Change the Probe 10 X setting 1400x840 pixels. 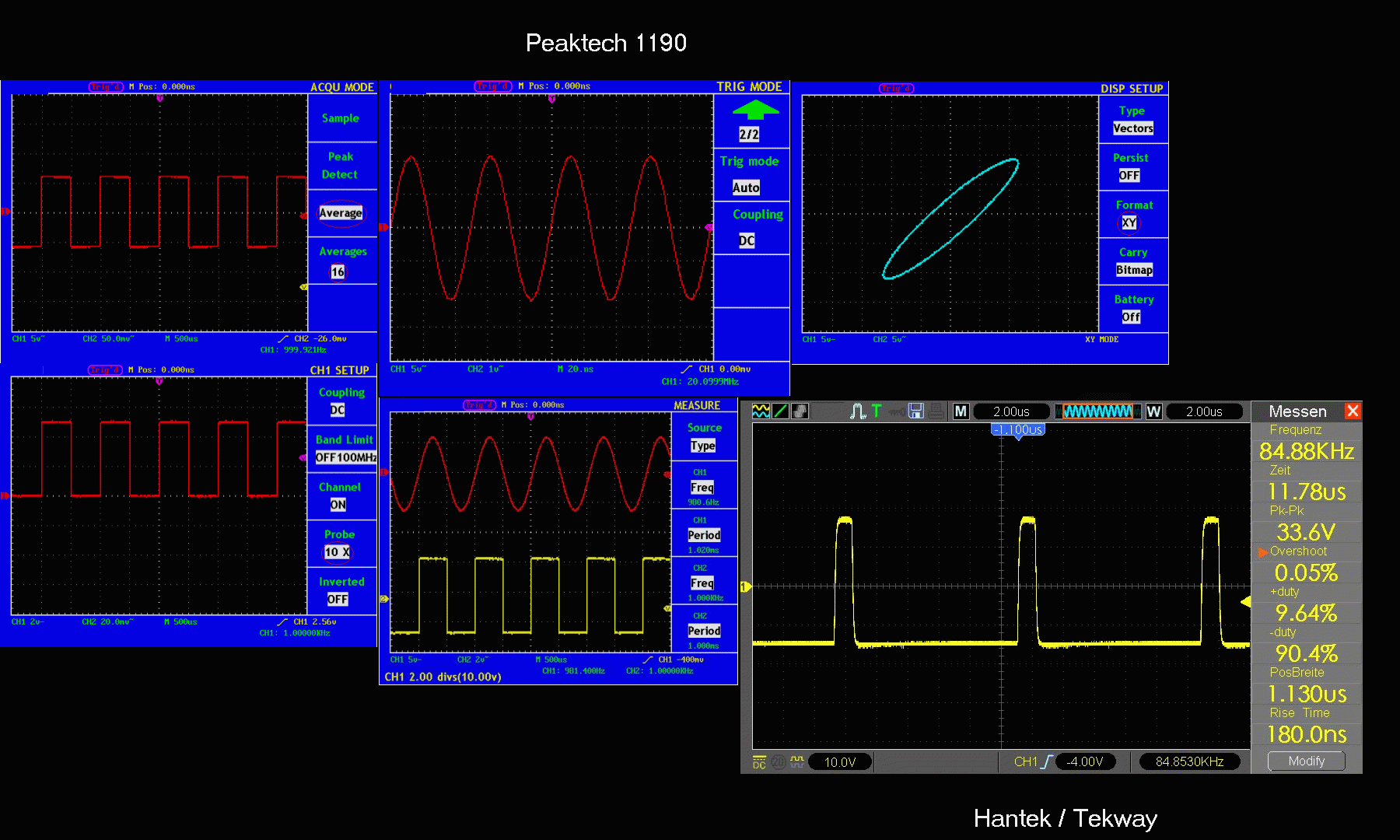point(338,552)
